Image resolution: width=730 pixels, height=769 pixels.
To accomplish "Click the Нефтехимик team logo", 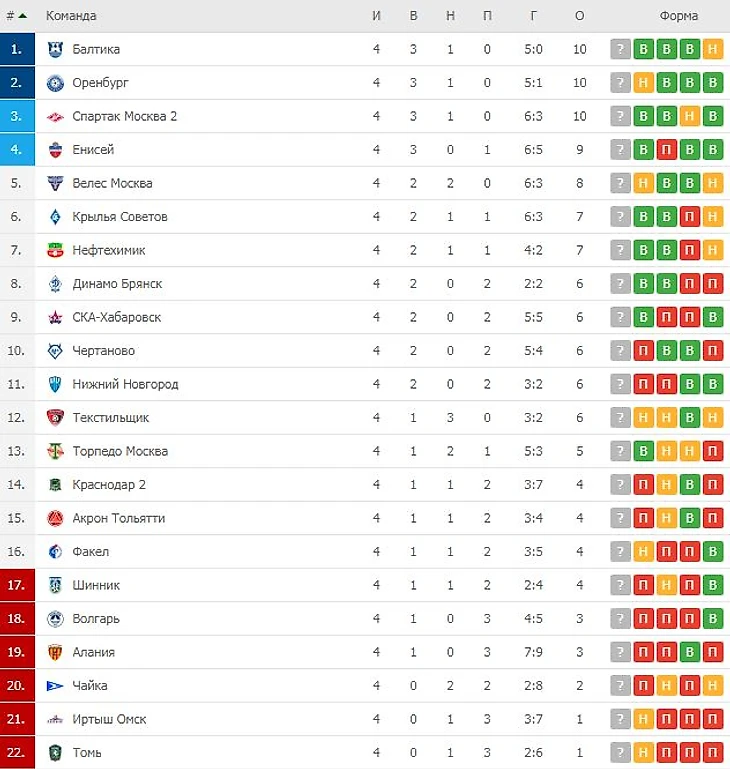I will click(x=55, y=250).
